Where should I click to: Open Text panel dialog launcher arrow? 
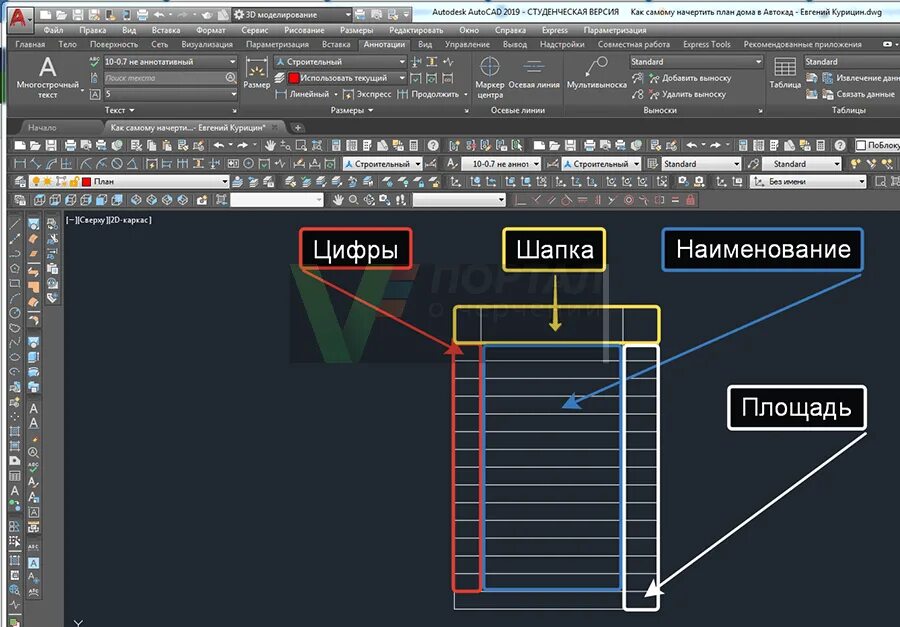pos(234,110)
